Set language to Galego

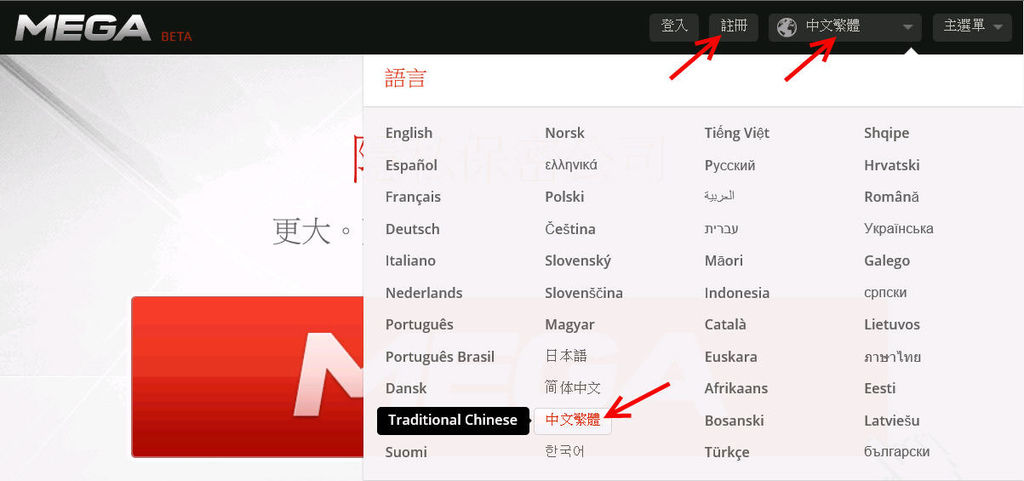[887, 261]
